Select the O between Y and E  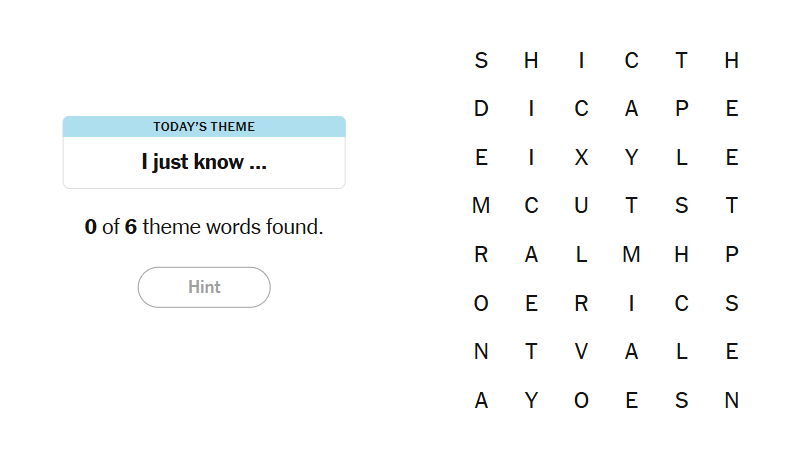pyautogui.click(x=581, y=401)
